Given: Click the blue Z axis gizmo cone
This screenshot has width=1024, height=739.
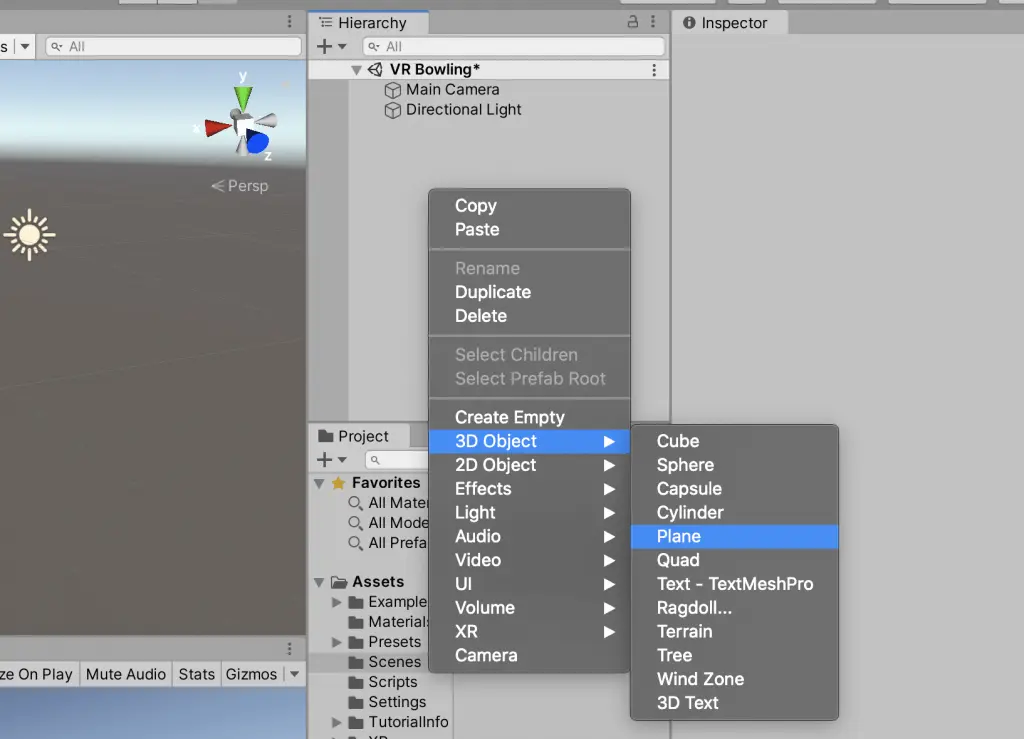Looking at the screenshot, I should [257, 143].
